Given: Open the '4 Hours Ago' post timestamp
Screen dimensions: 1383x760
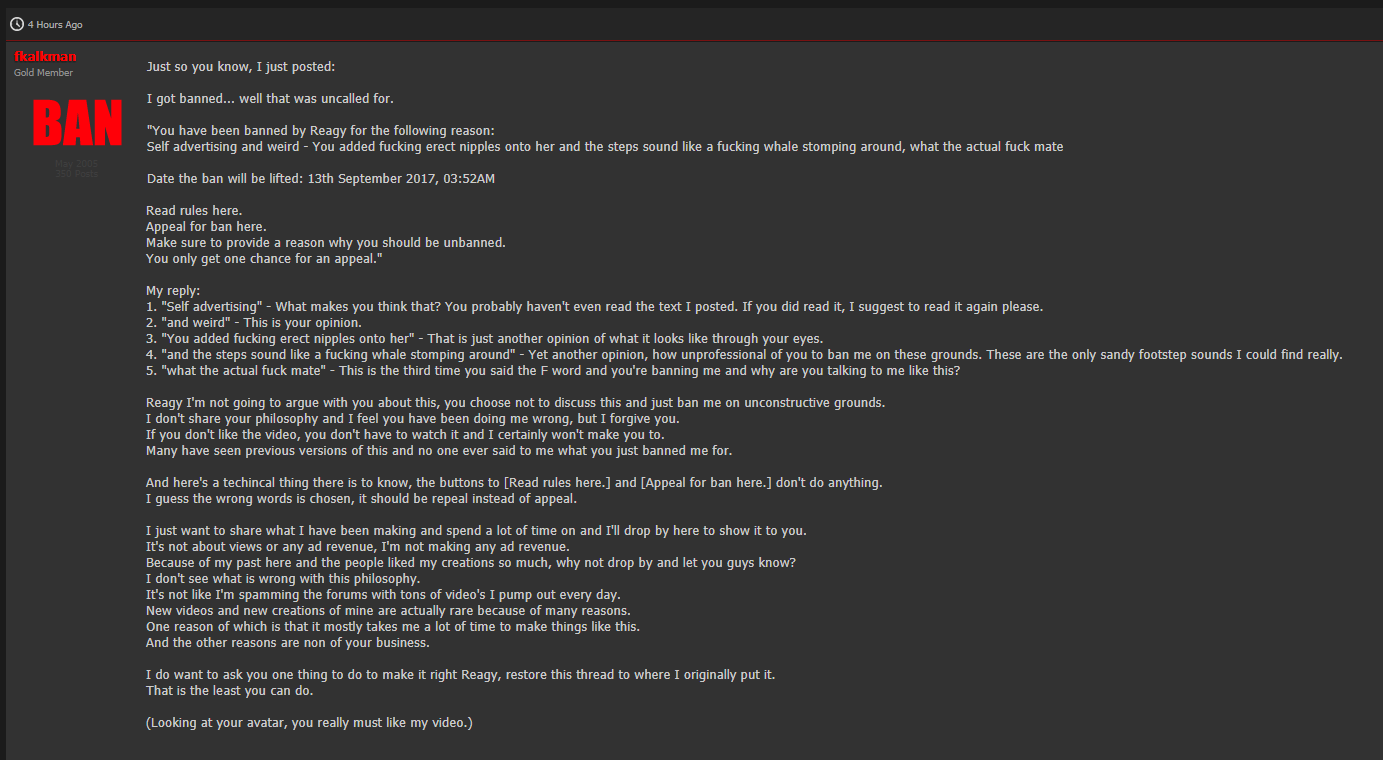Looking at the screenshot, I should [x=55, y=24].
